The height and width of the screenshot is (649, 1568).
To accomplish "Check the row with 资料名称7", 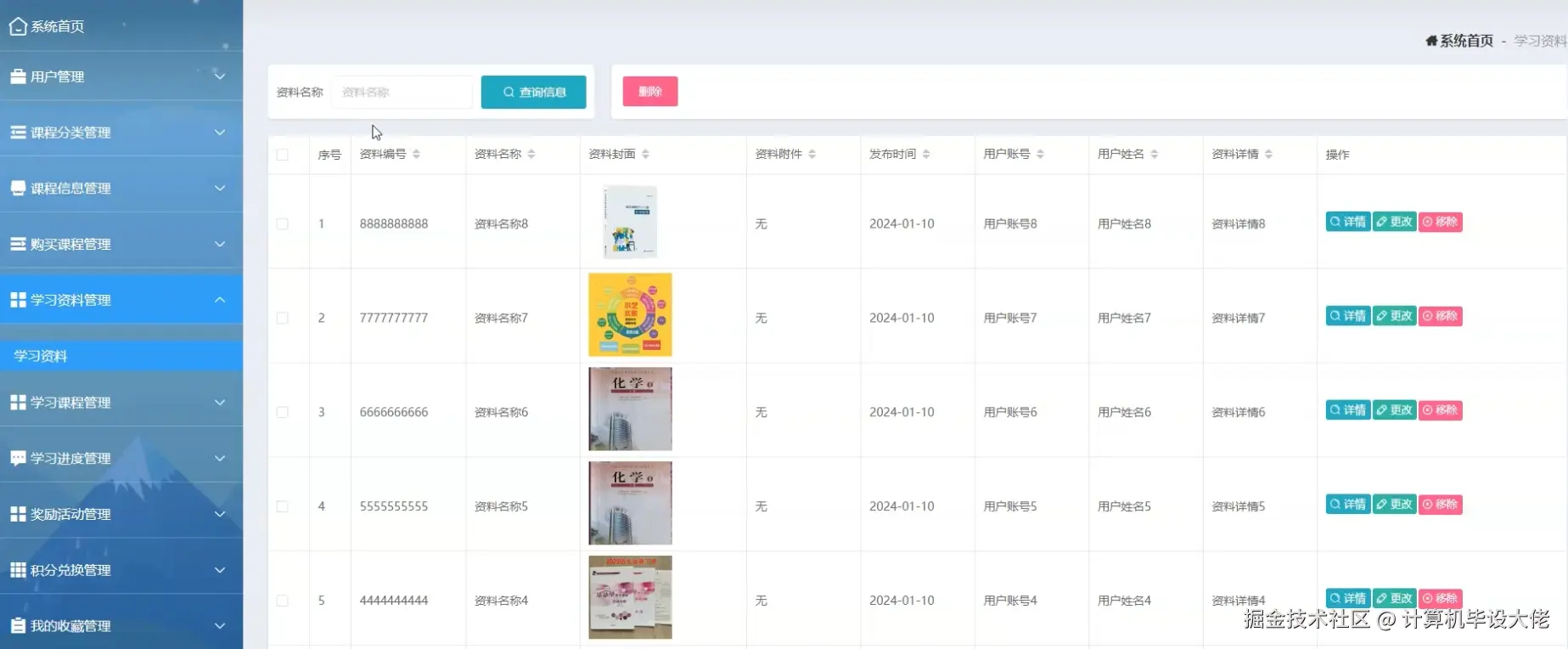I will coord(283,319).
